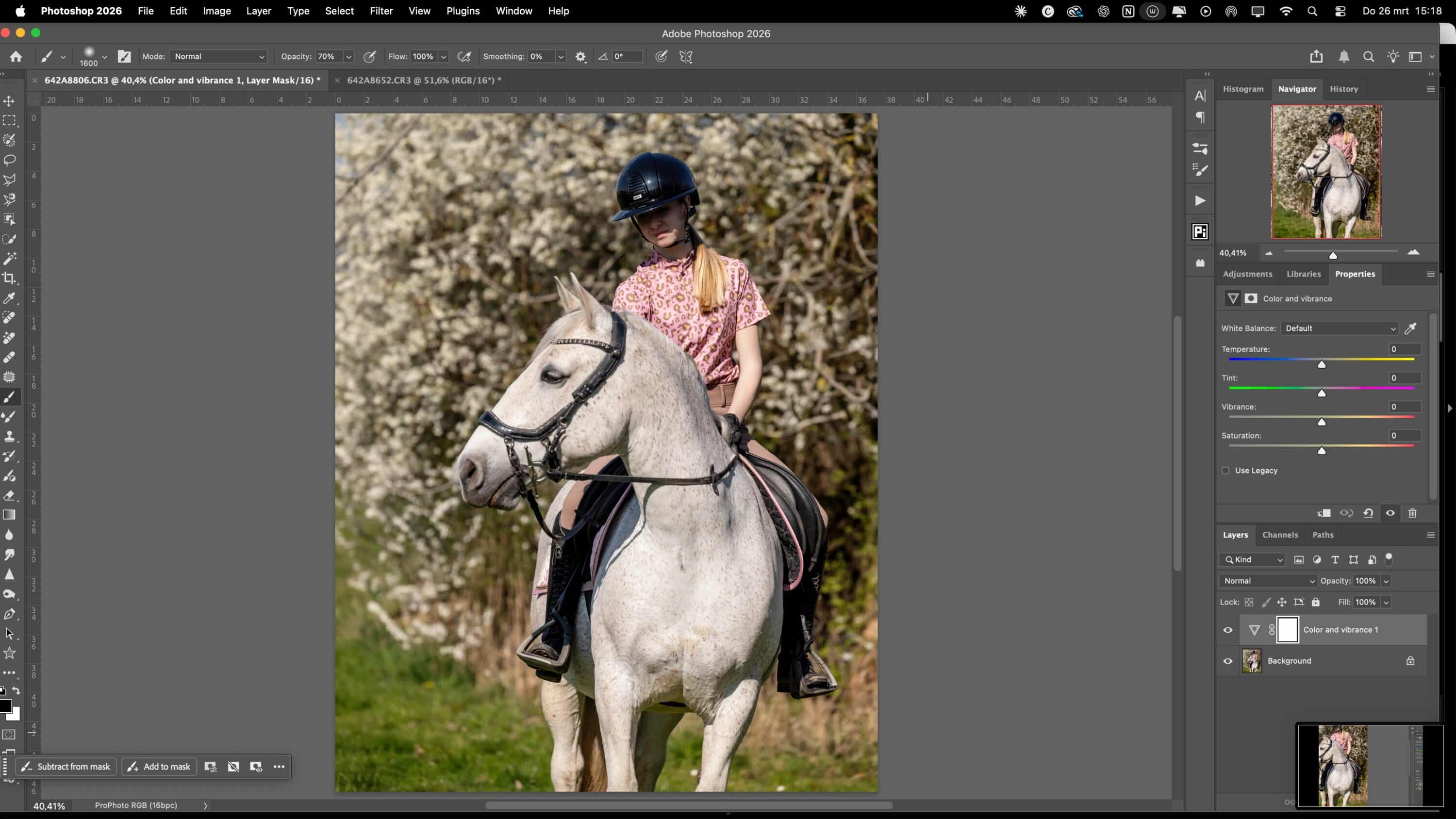Select the Lasso tool

coord(10,160)
